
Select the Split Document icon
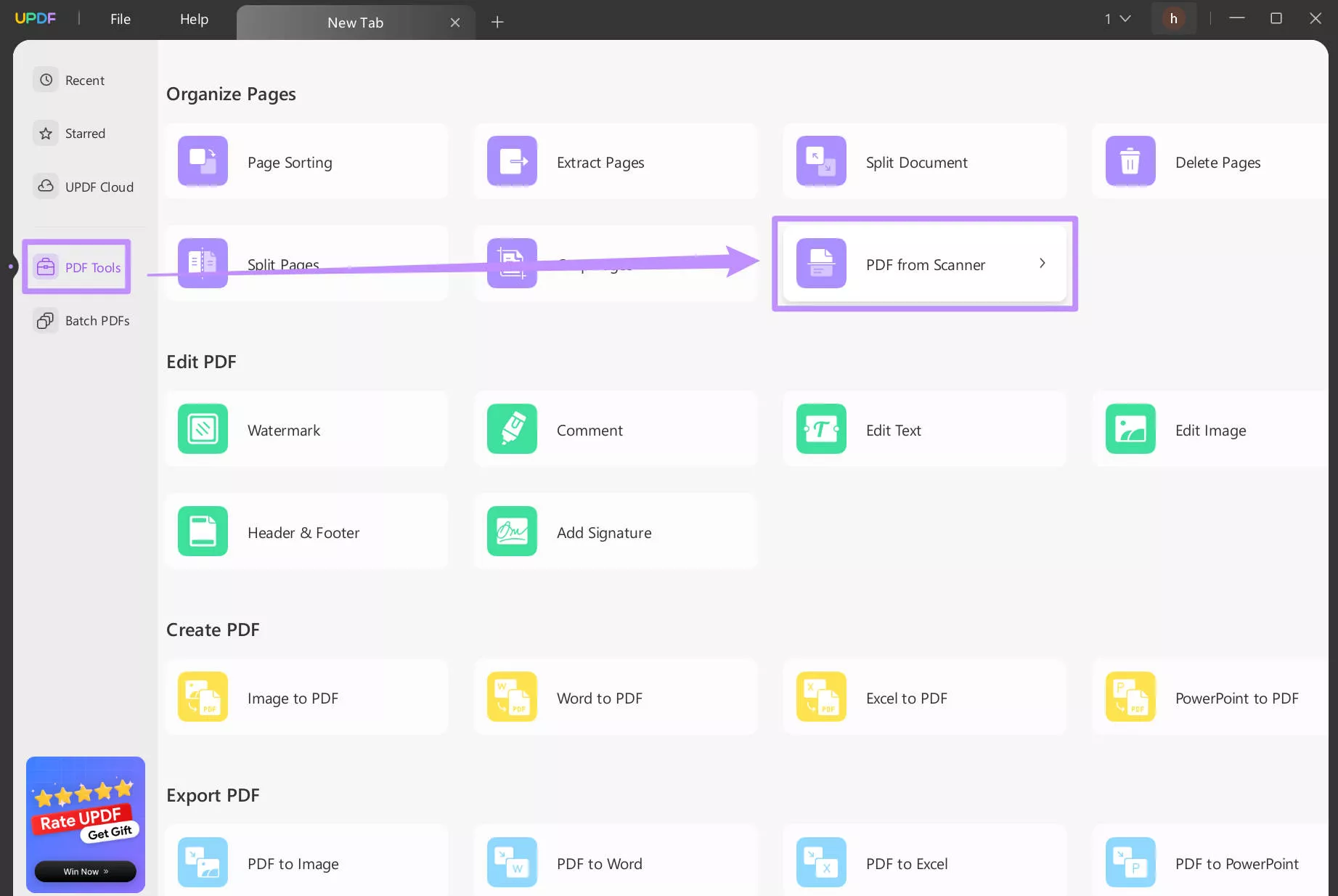click(821, 161)
